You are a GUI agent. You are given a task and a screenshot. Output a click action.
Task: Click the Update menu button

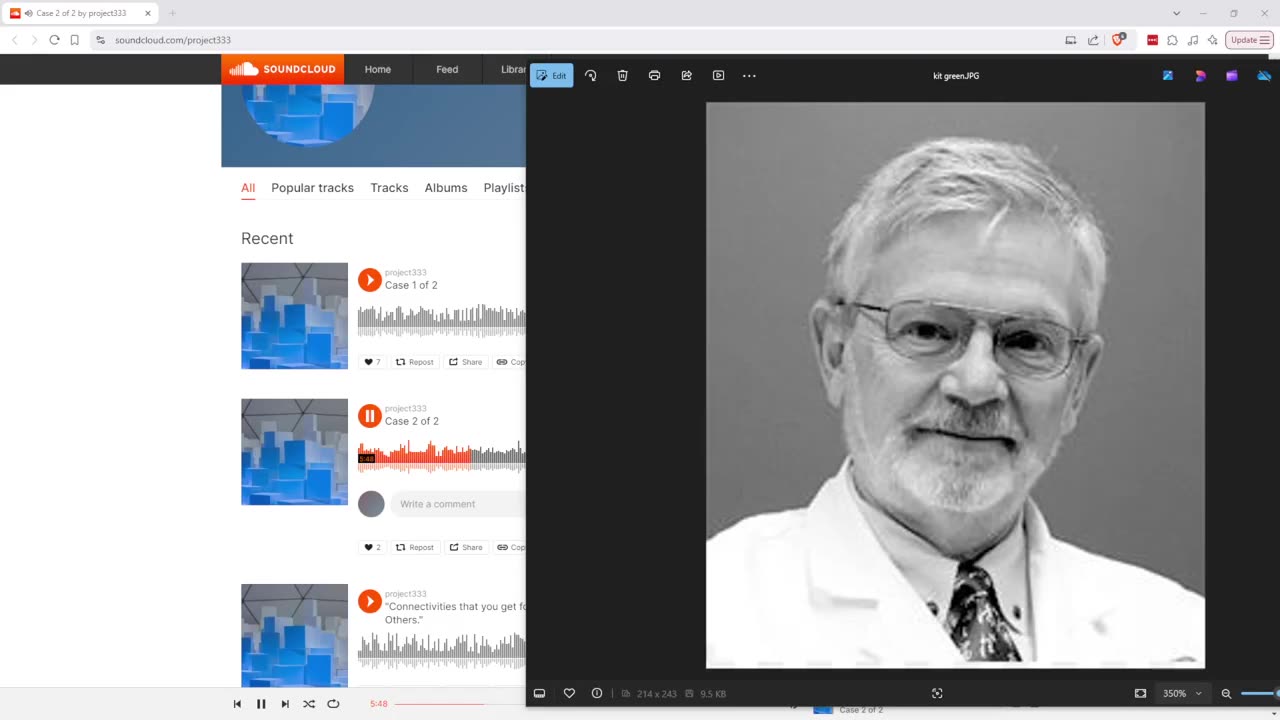click(x=1249, y=40)
